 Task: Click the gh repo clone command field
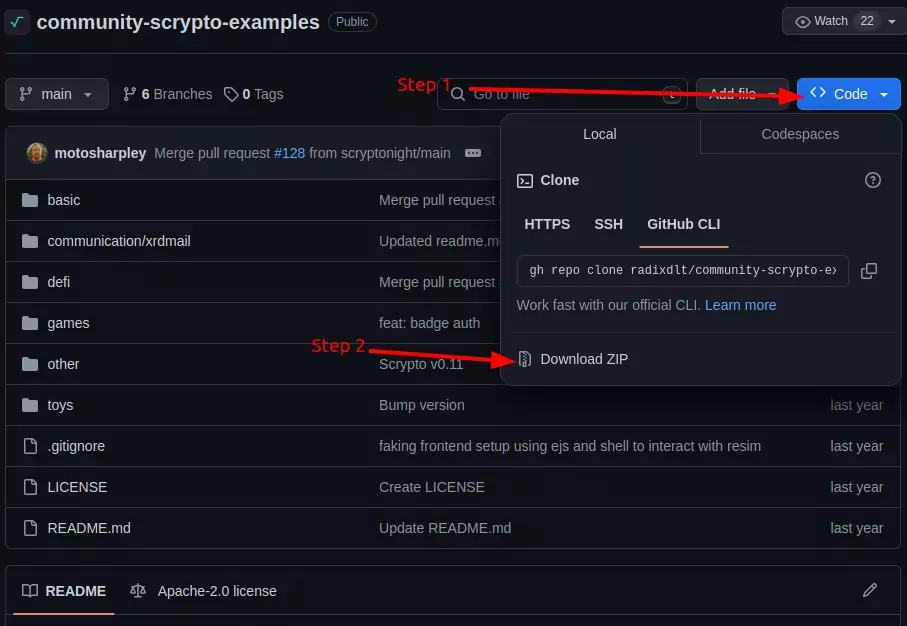pyautogui.click(x=683, y=270)
